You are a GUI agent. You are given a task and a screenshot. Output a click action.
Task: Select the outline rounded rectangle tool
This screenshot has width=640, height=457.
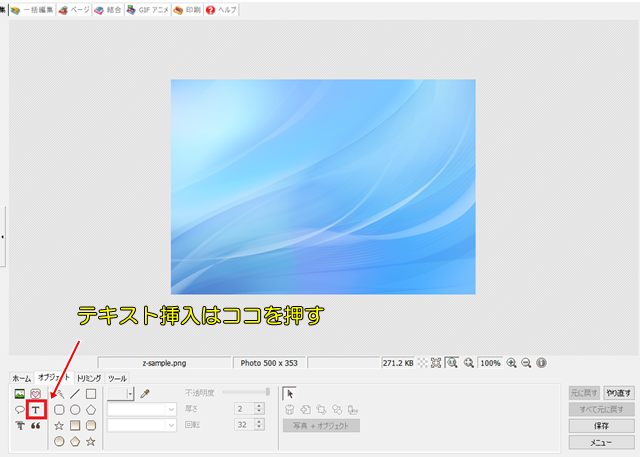pyautogui.click(x=59, y=410)
